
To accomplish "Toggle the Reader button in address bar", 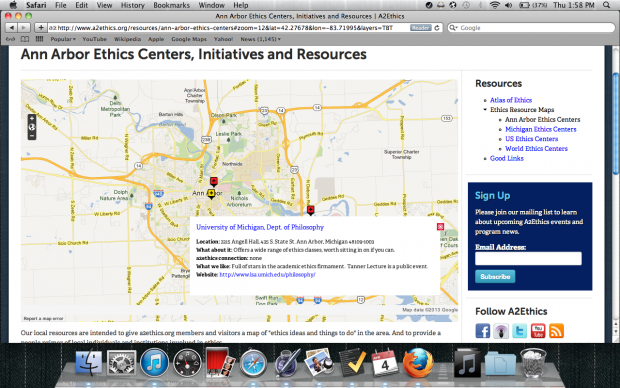I will tap(420, 28).
